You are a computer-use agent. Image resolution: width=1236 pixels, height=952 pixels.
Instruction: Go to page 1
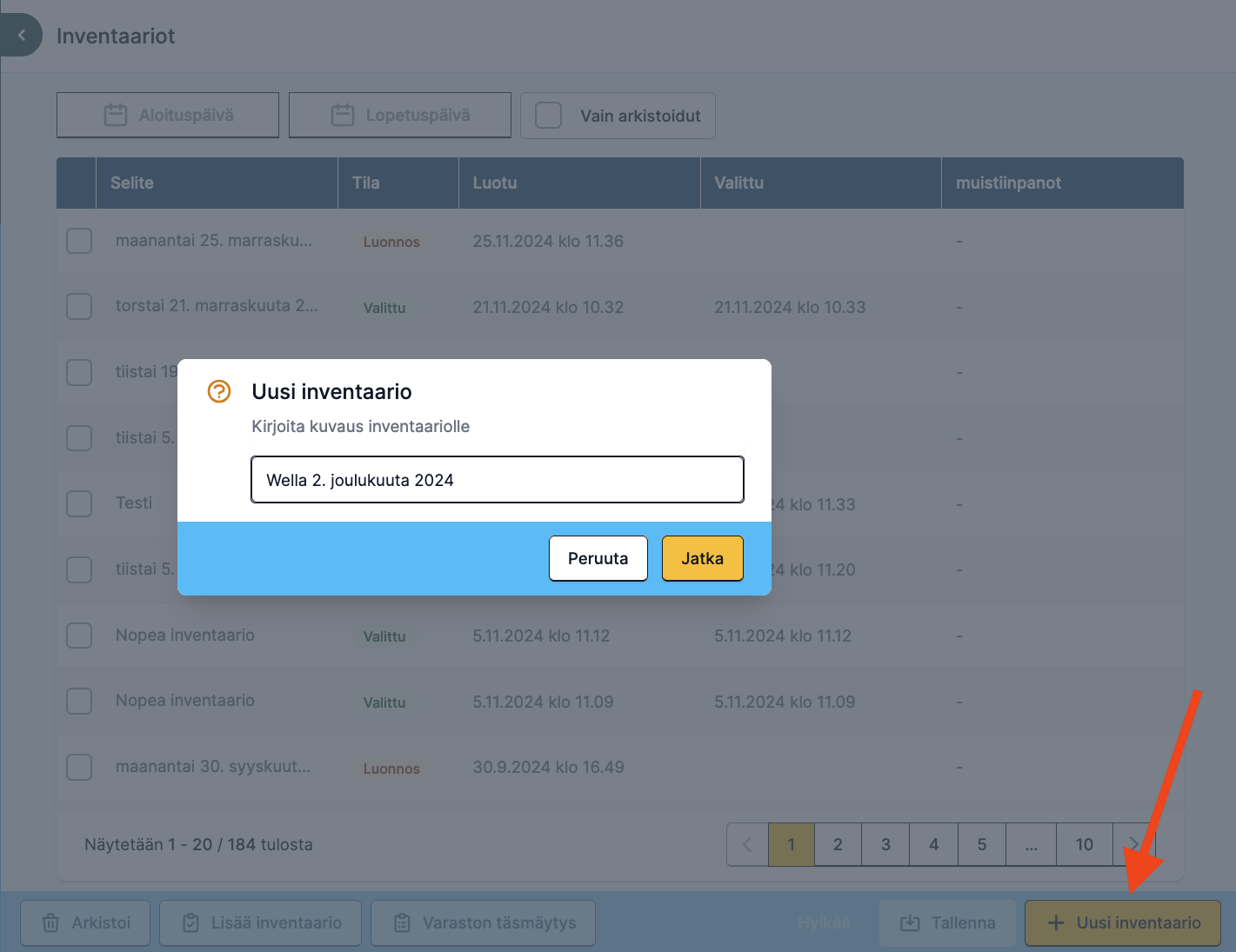(x=792, y=844)
